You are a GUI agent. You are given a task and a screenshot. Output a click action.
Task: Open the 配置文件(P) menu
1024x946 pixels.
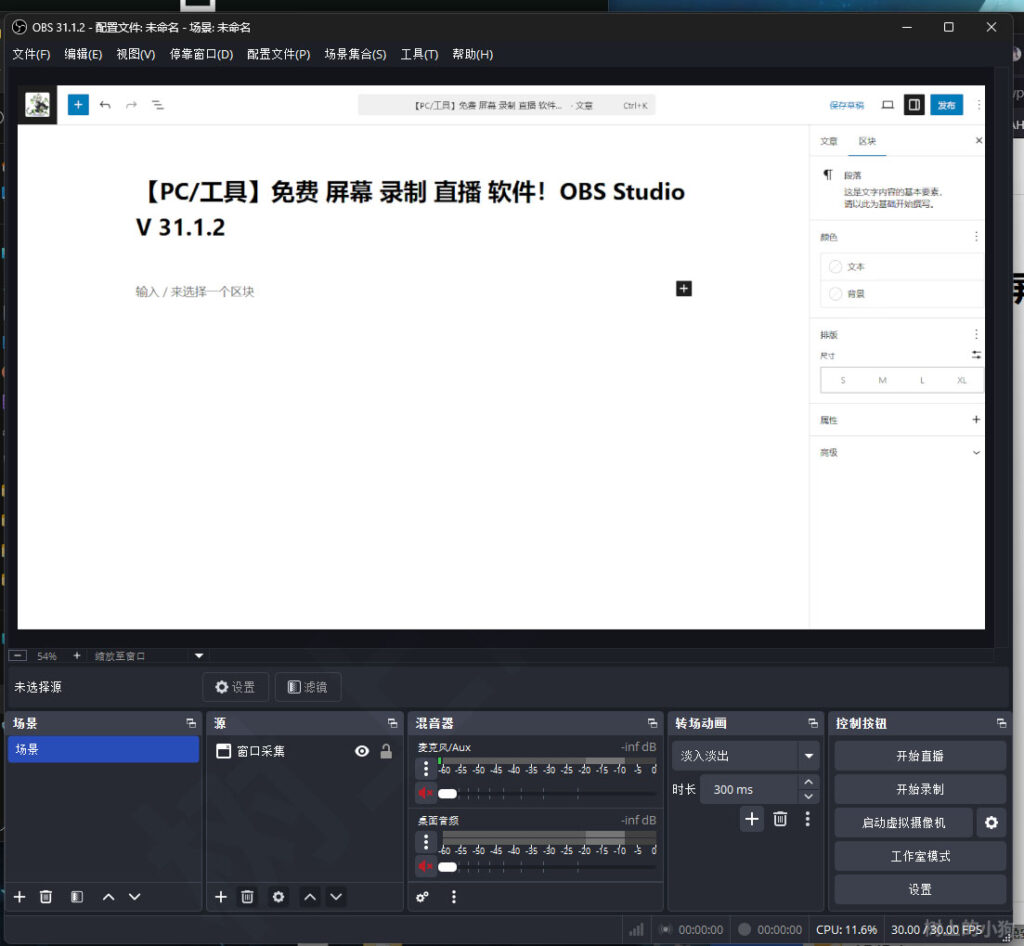pos(279,54)
